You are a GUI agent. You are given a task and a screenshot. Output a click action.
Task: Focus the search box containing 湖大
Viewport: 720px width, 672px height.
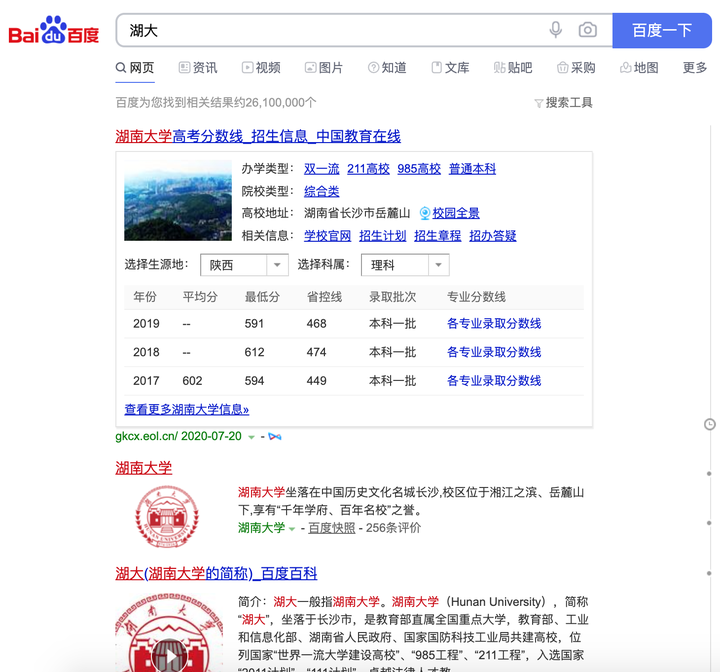[331, 30]
